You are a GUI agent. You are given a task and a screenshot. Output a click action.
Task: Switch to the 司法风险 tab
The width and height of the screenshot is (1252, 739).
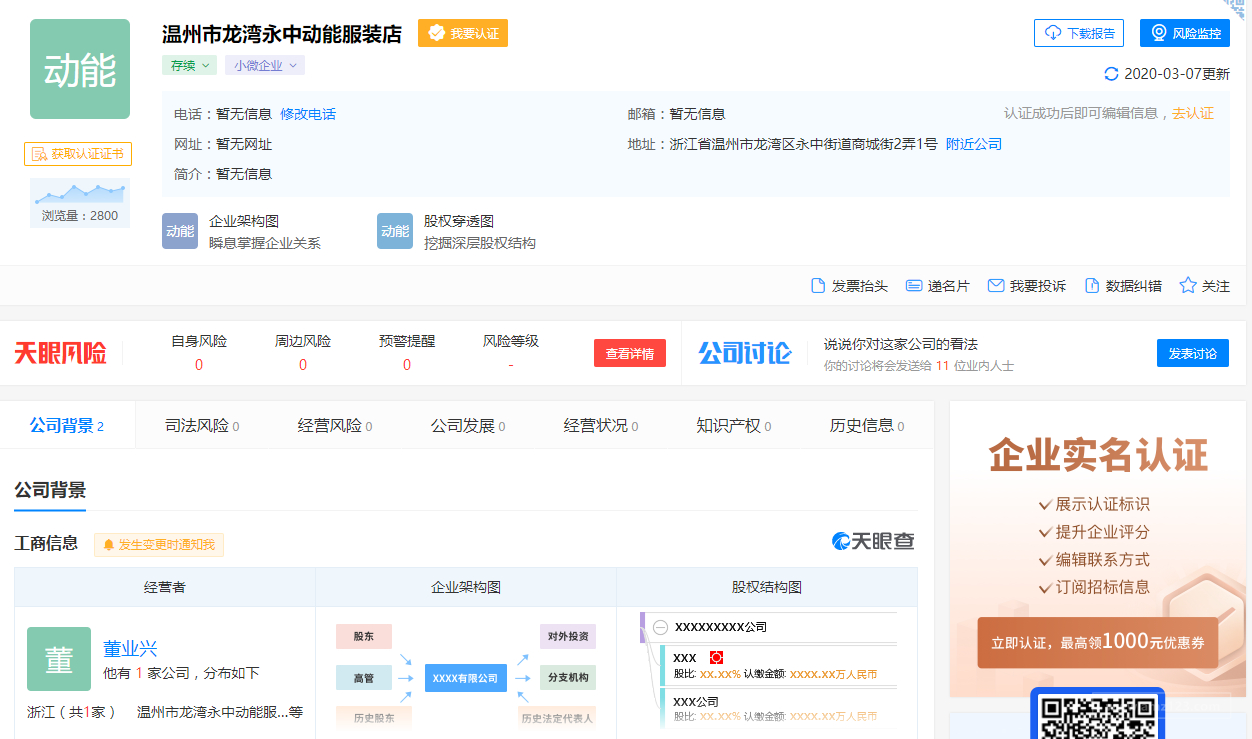[201, 425]
